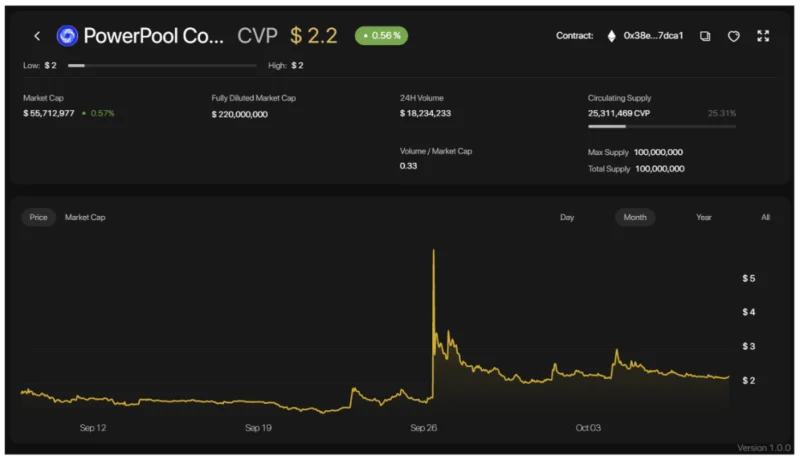Image resolution: width=800 pixels, height=460 pixels.
Task: Click the market cap value $55,712,977
Action: (x=48, y=113)
